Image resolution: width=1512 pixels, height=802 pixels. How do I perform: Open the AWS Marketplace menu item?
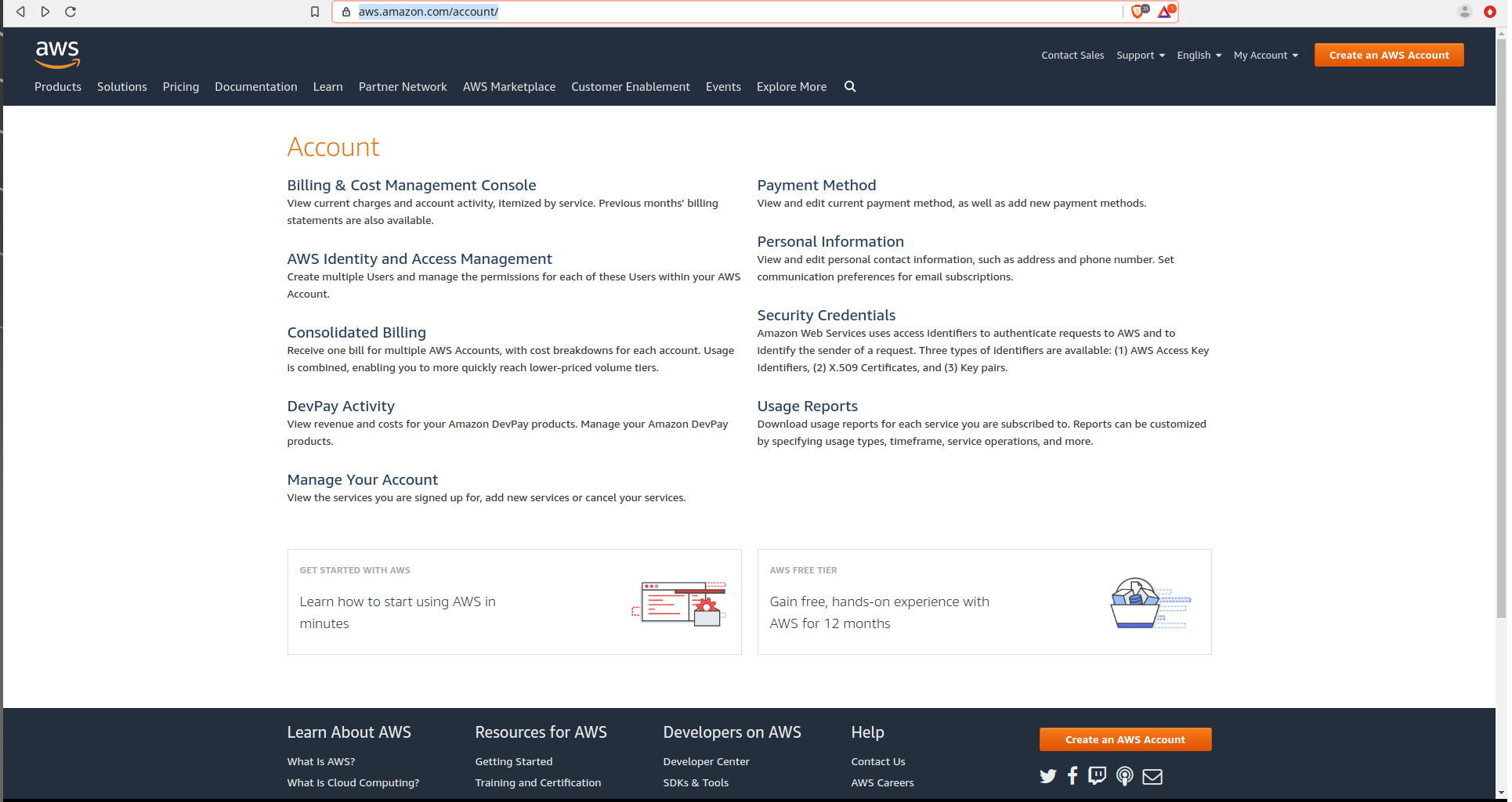pos(509,87)
